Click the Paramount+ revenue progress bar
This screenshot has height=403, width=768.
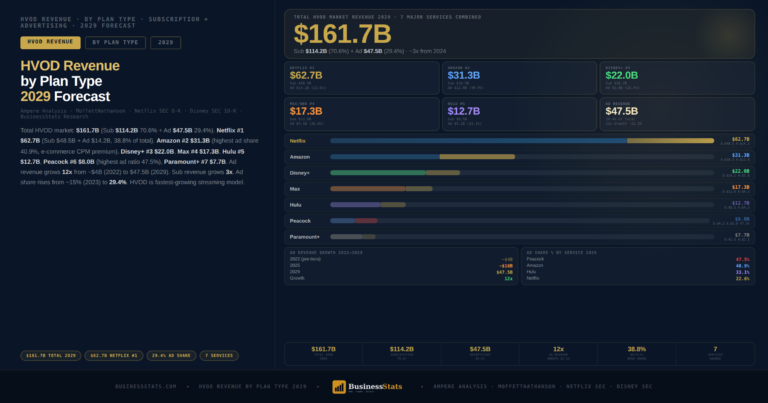(522, 237)
